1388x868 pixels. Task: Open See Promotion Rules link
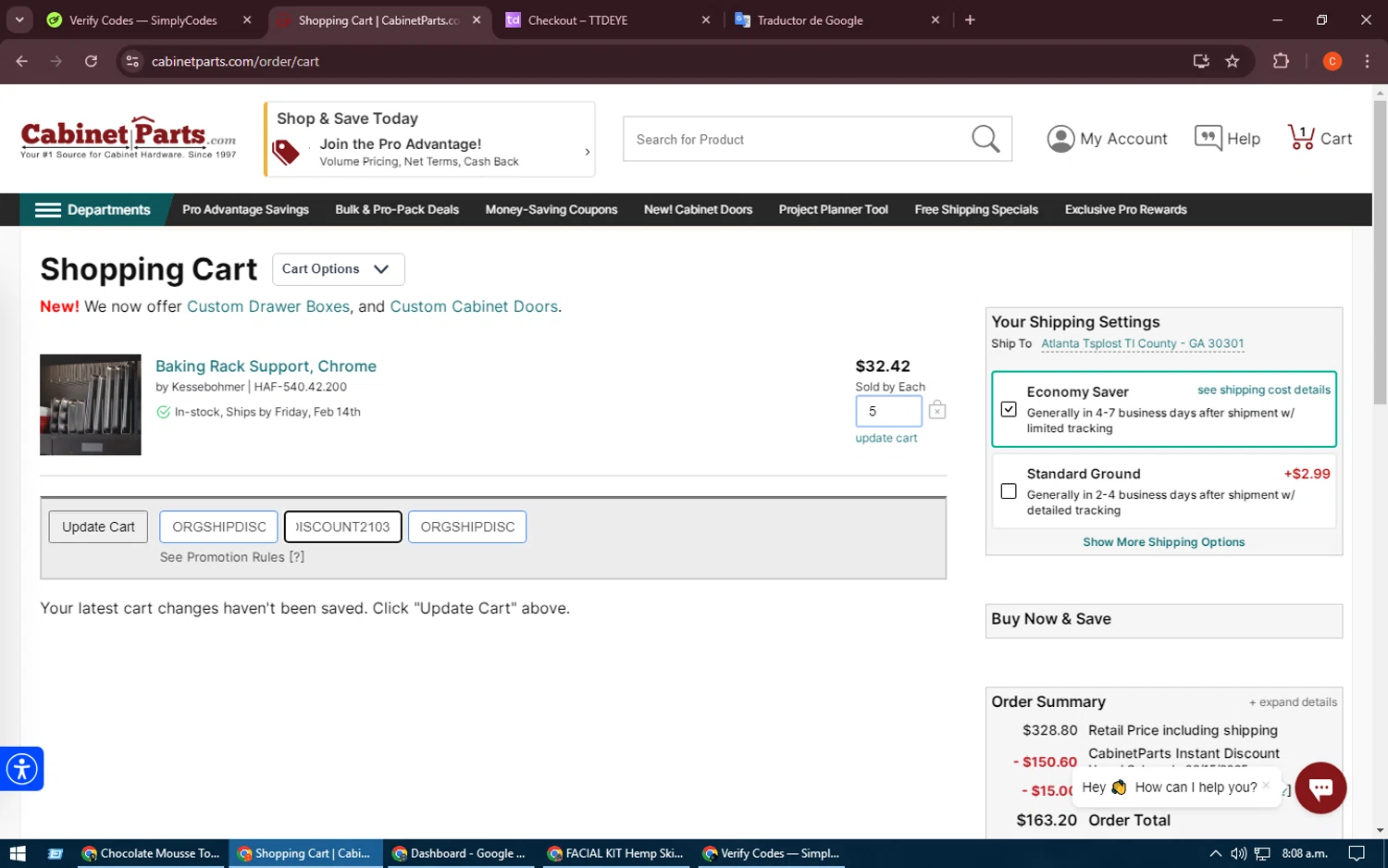232,557
